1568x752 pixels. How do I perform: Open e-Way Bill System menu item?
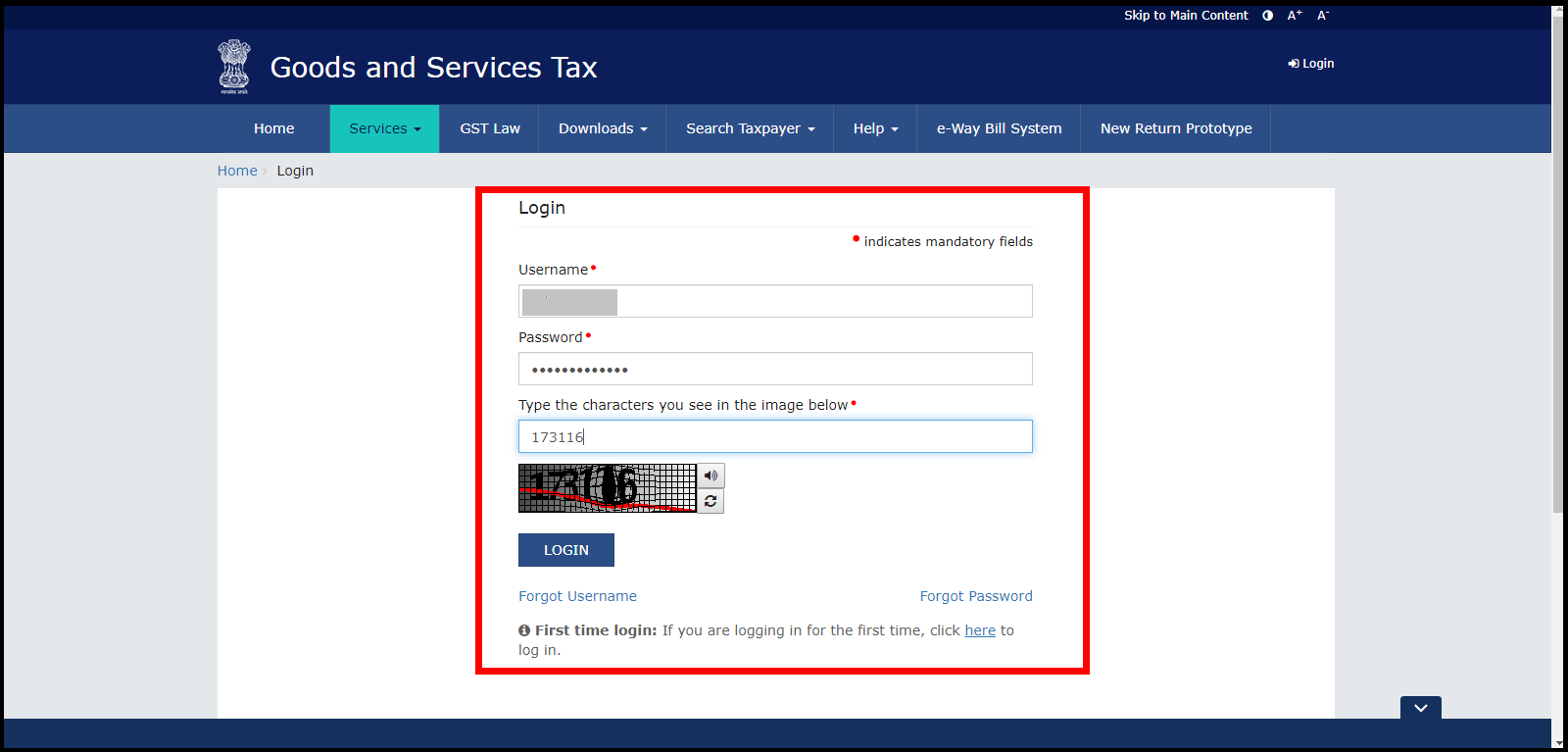[x=999, y=128]
